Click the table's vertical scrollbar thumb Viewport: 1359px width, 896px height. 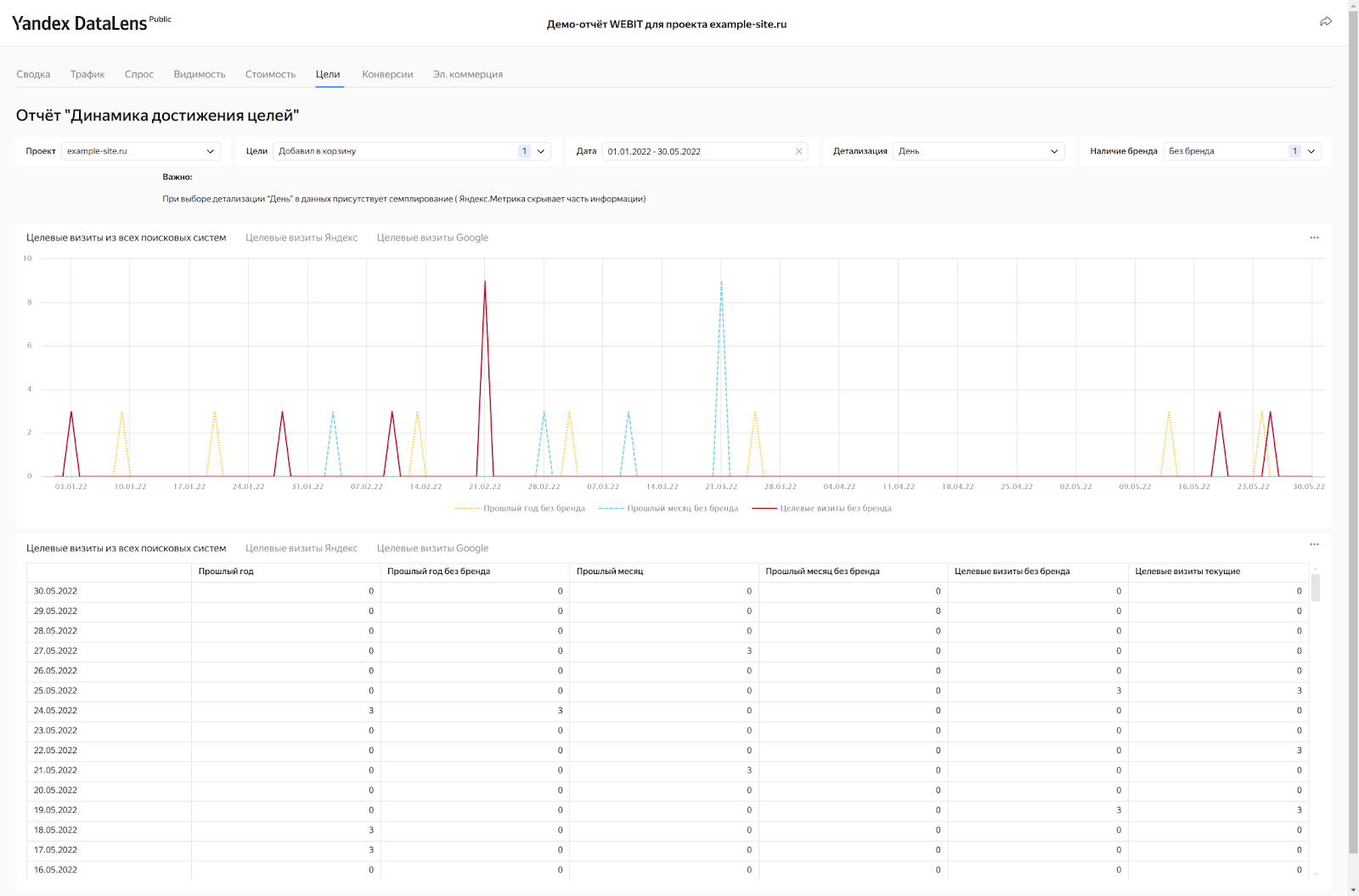click(x=1315, y=587)
